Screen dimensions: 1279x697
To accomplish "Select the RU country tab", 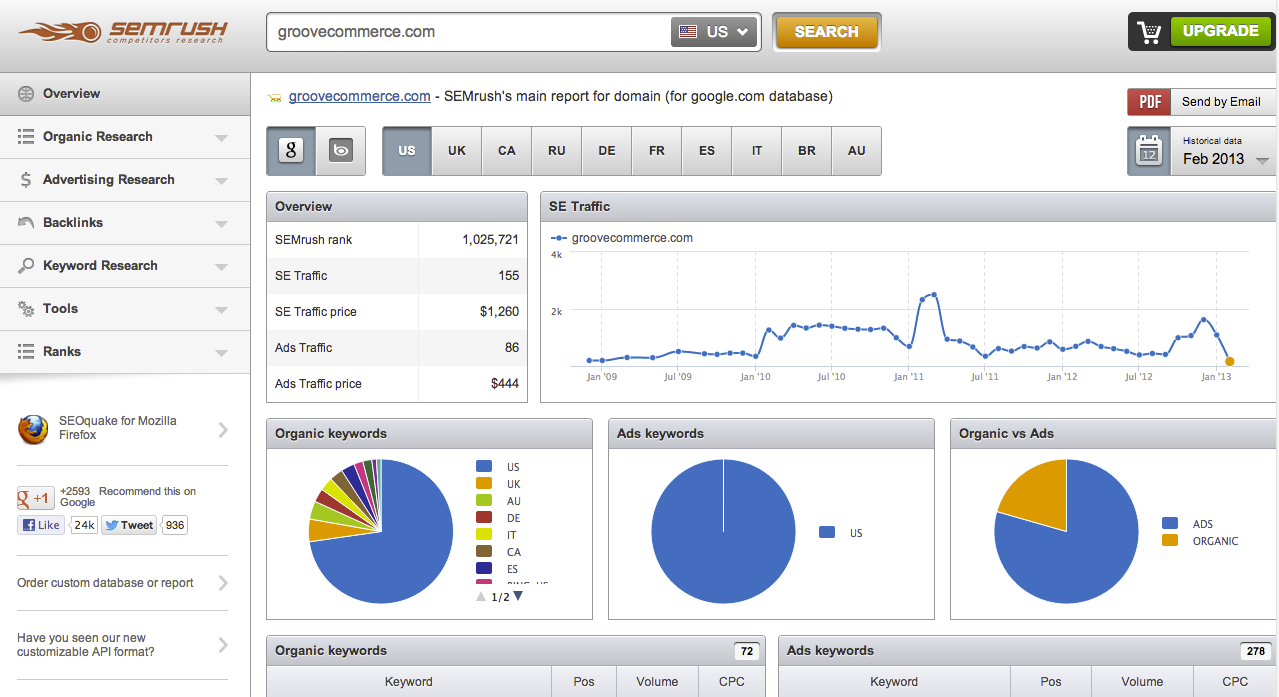I will point(557,151).
